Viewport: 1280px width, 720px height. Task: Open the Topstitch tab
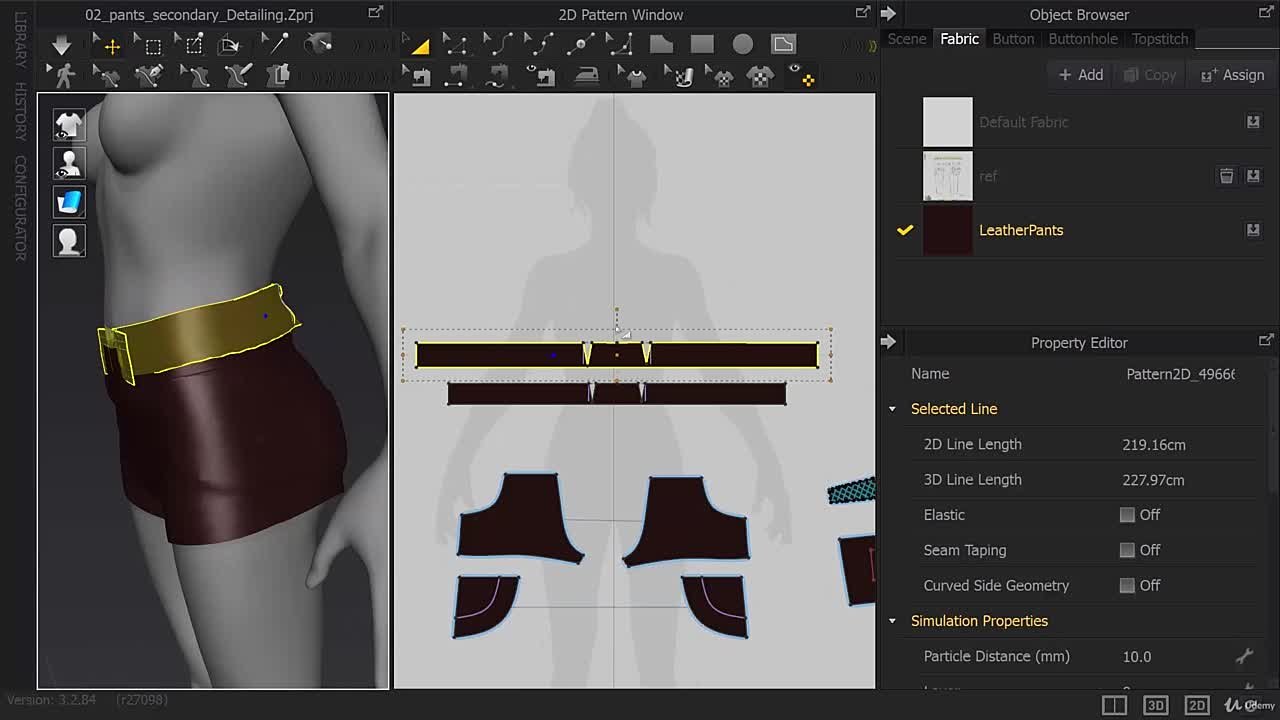[x=1159, y=39]
